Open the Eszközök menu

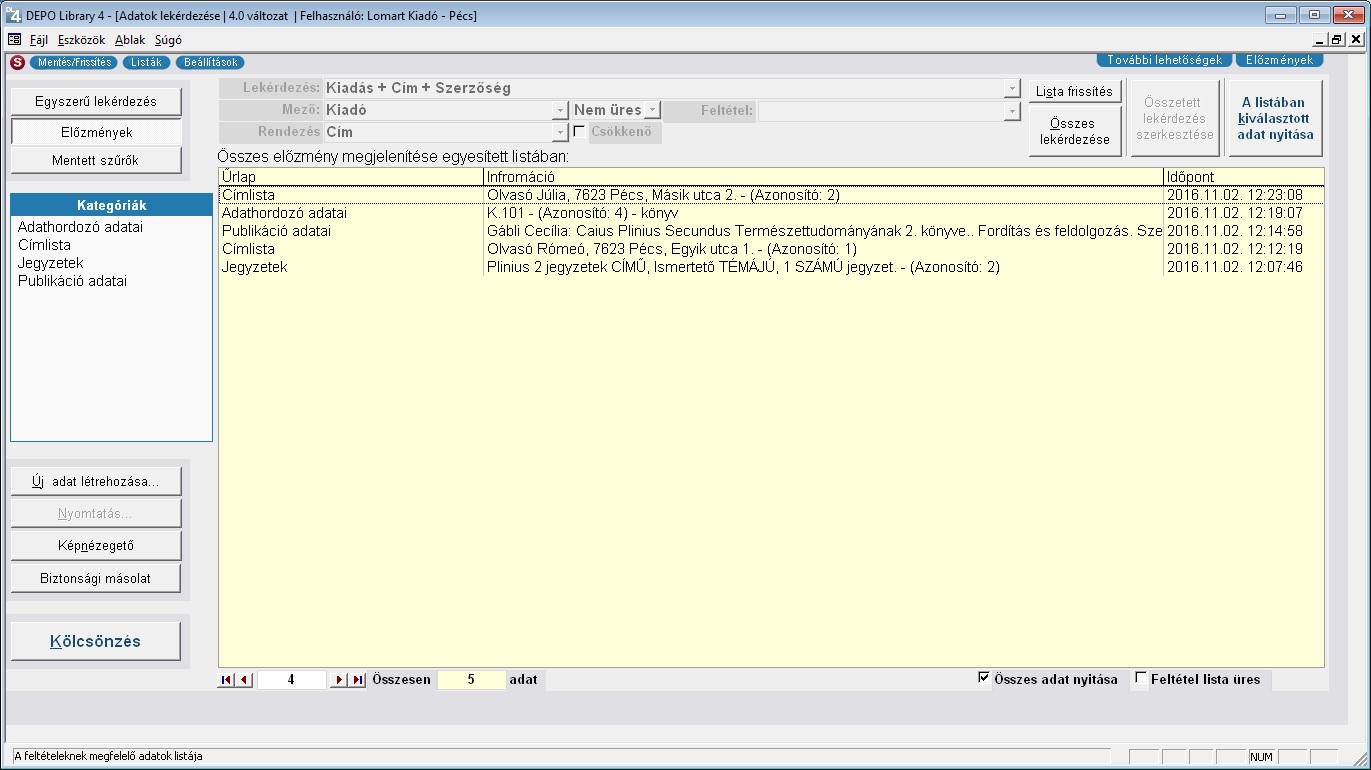click(x=81, y=40)
